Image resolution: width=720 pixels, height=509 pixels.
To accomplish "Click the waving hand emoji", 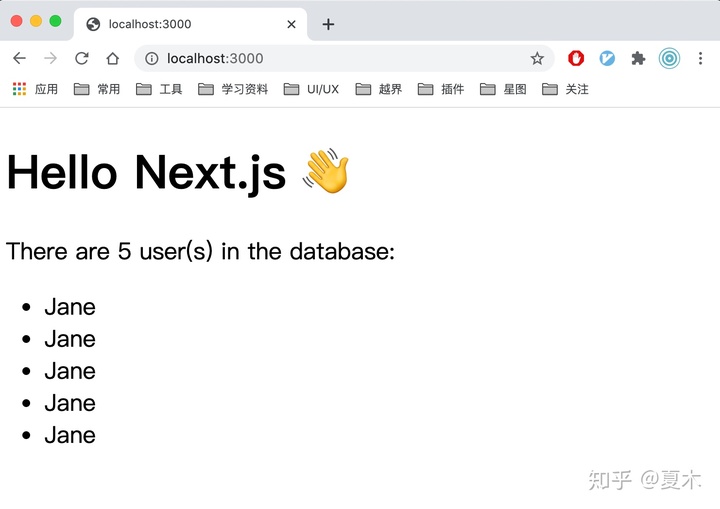I will (326, 171).
